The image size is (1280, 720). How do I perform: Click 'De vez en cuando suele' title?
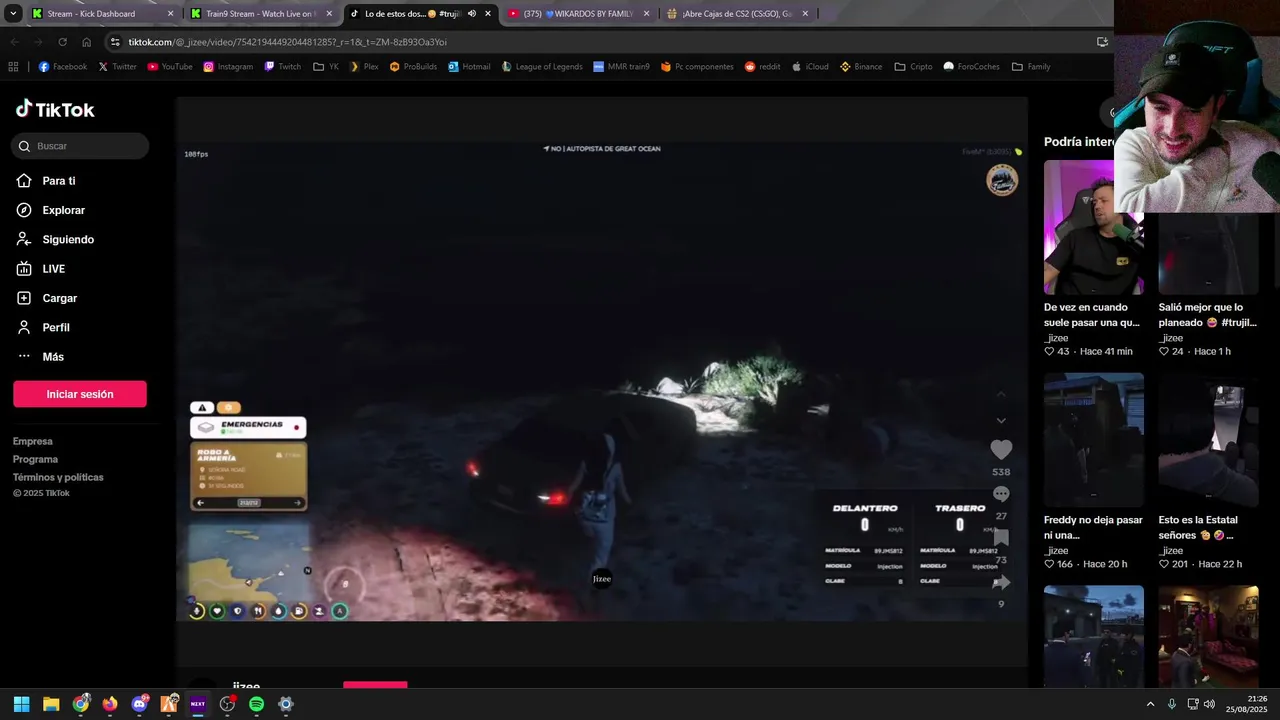[x=1093, y=315]
